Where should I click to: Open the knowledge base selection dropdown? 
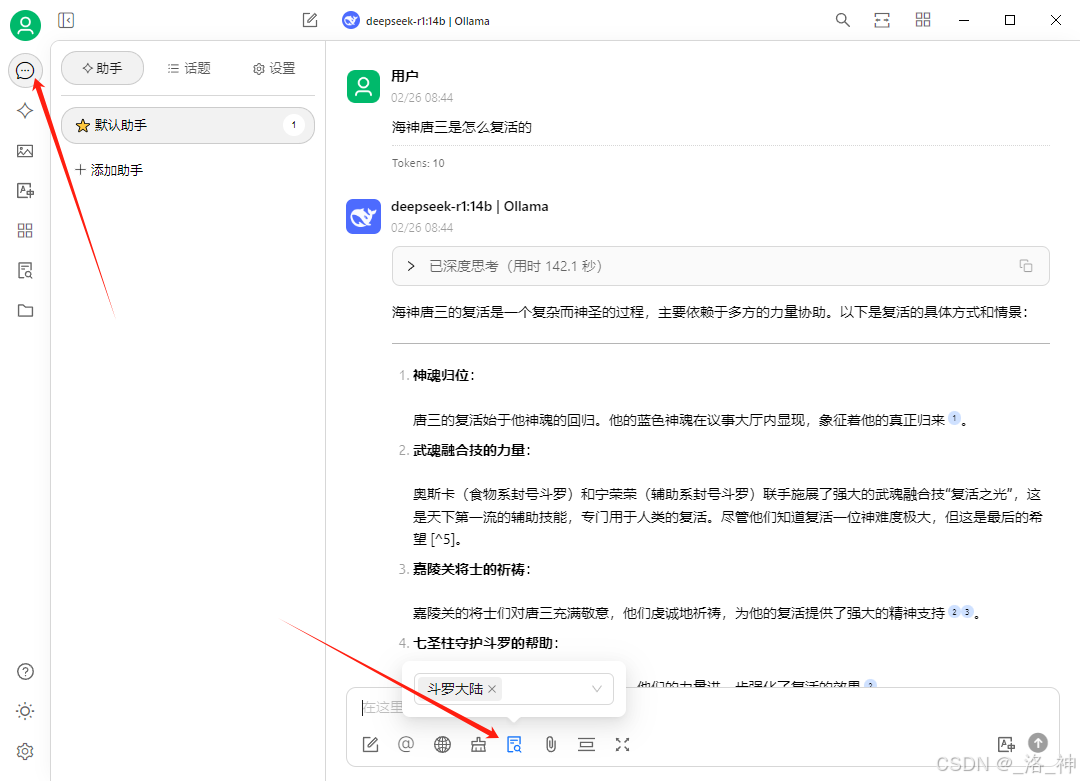[x=597, y=689]
